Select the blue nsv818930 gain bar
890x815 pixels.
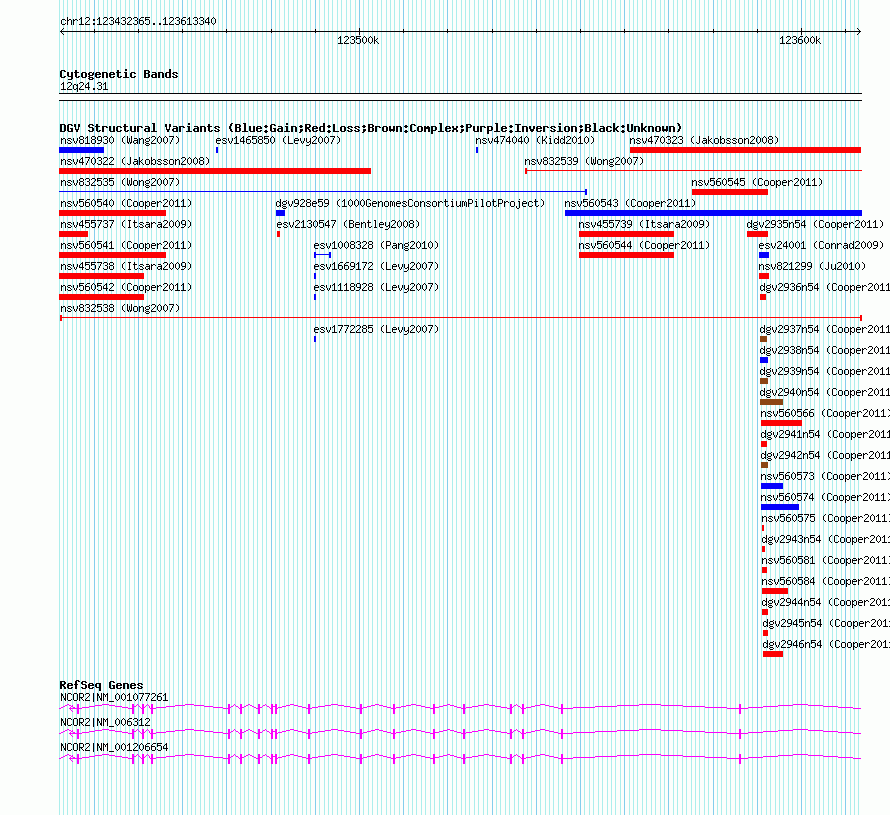pyautogui.click(x=82, y=150)
